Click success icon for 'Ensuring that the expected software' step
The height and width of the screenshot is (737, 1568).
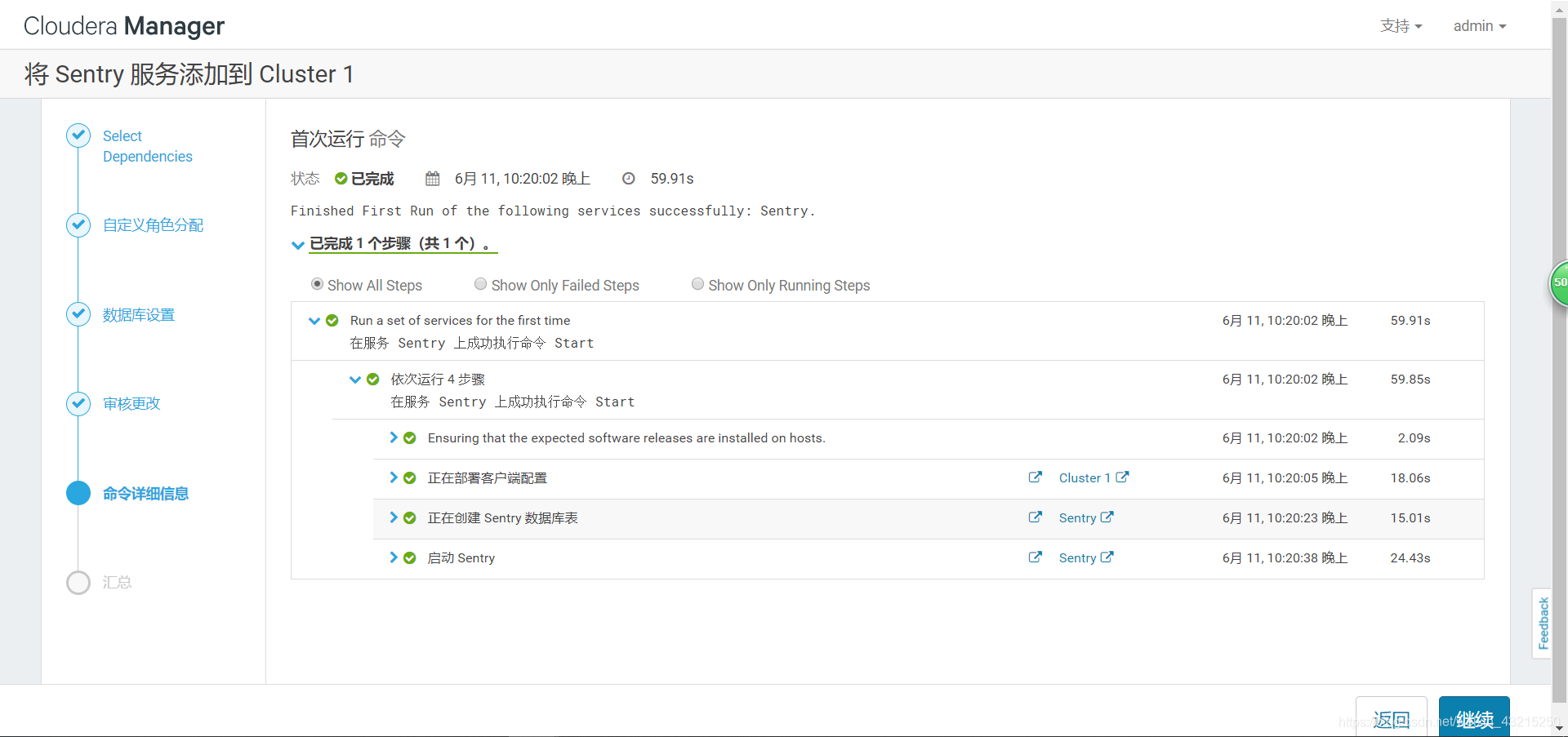[410, 438]
